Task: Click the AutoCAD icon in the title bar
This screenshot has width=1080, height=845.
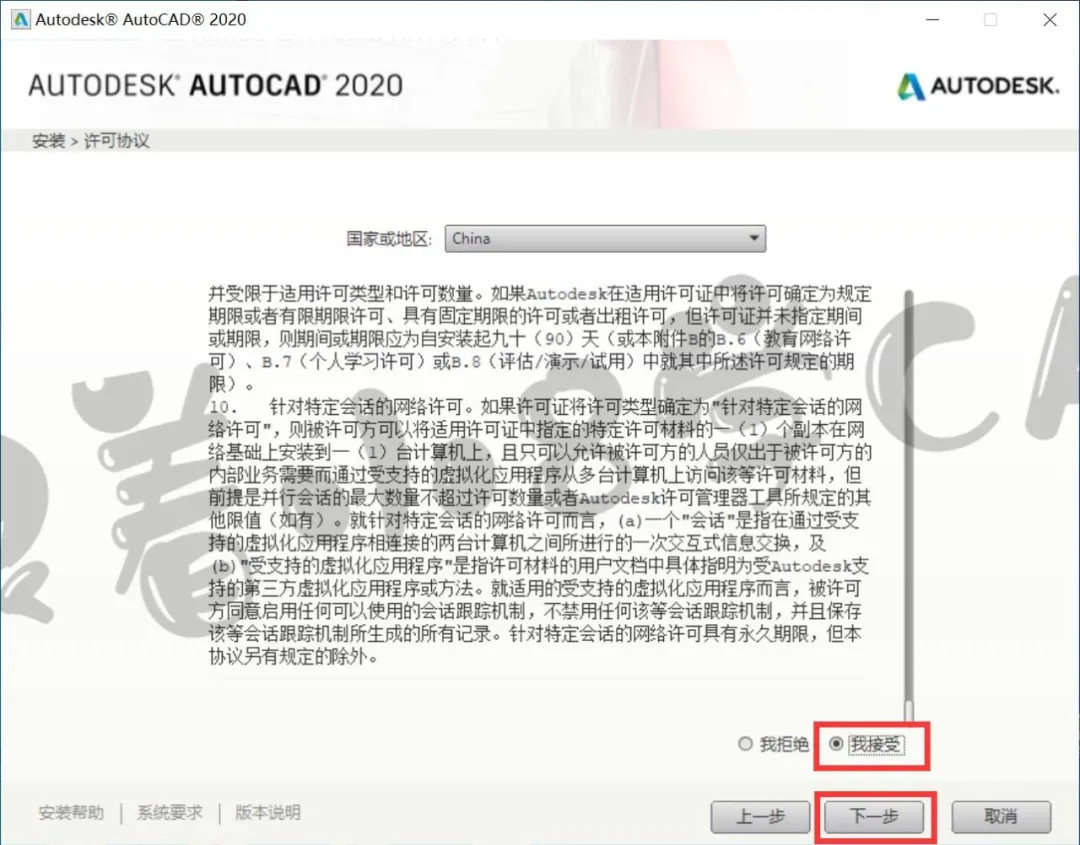Action: (x=20, y=19)
